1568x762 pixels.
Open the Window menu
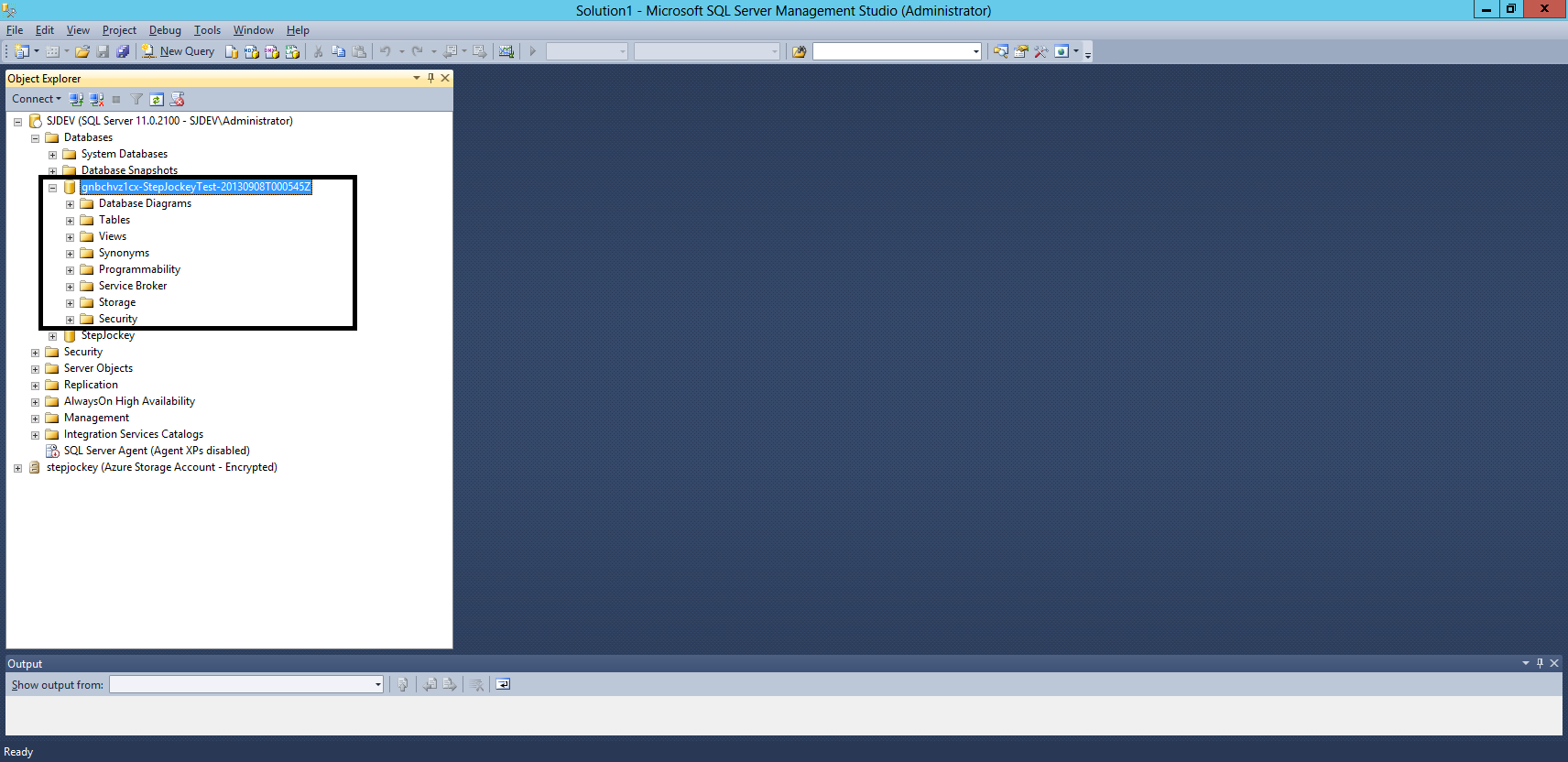point(253,30)
